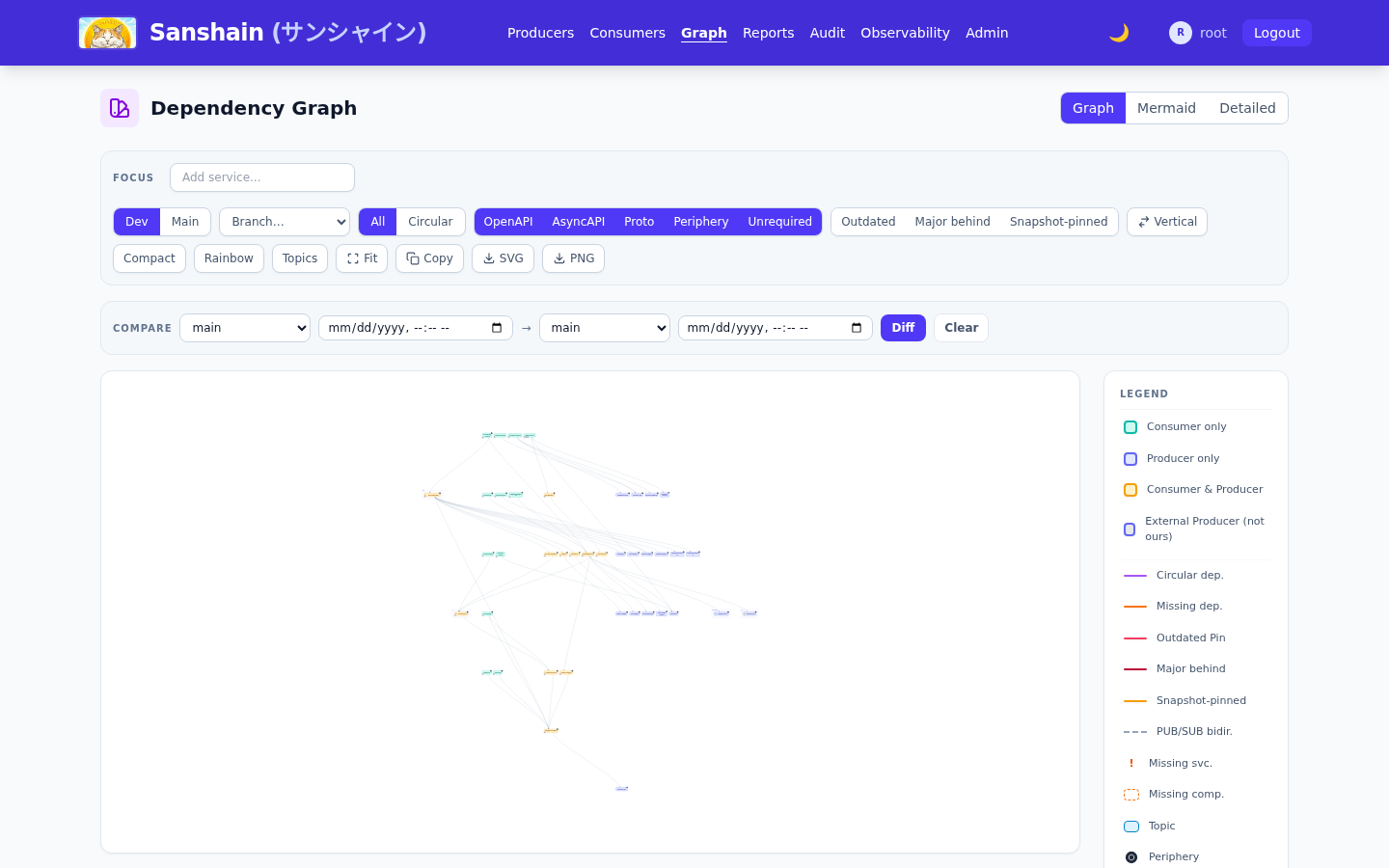
Task: Click the Periphery legend icon
Action: click(x=1131, y=857)
